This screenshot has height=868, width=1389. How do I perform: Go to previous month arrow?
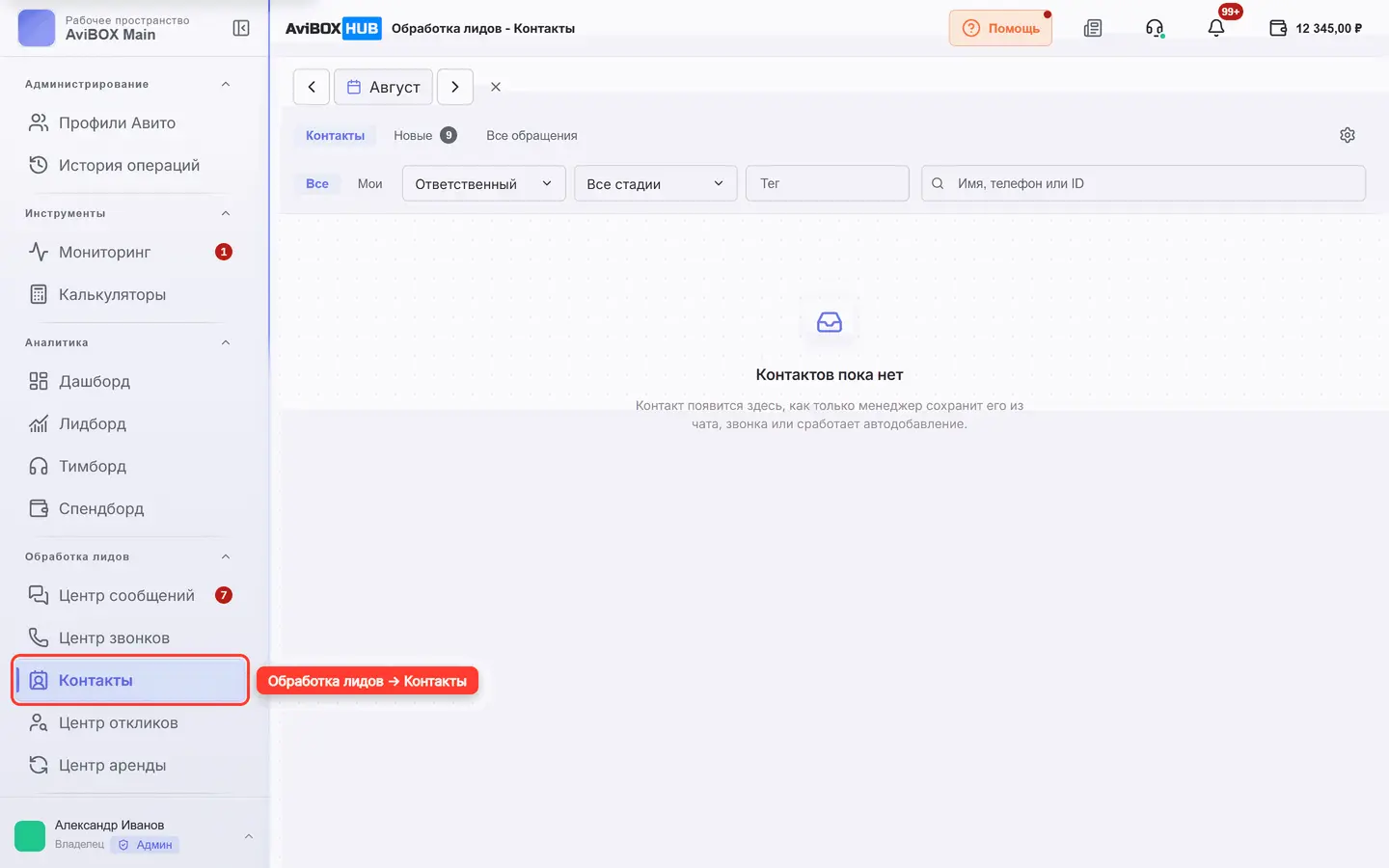point(312,87)
